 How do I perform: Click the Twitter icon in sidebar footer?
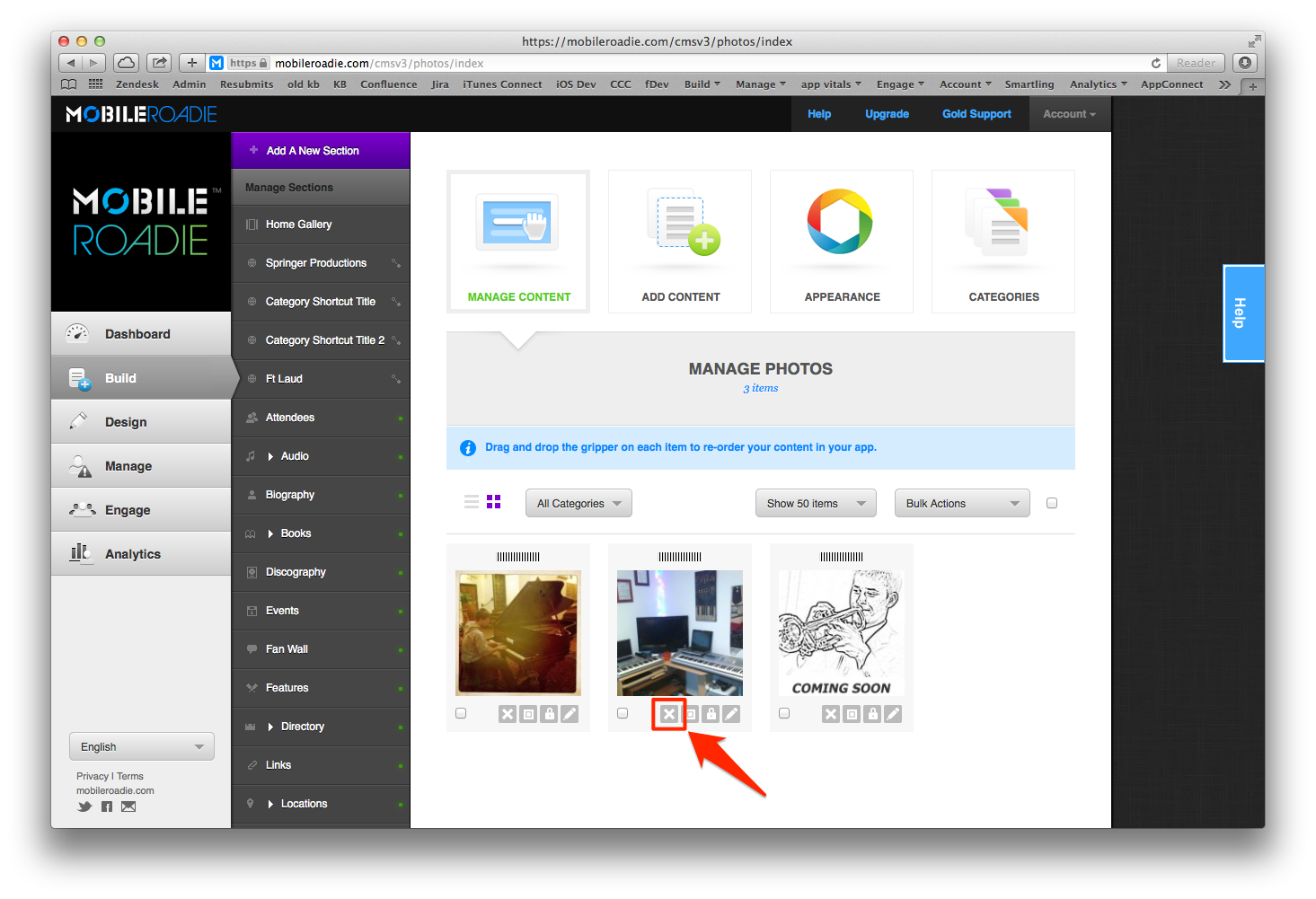coord(84,806)
